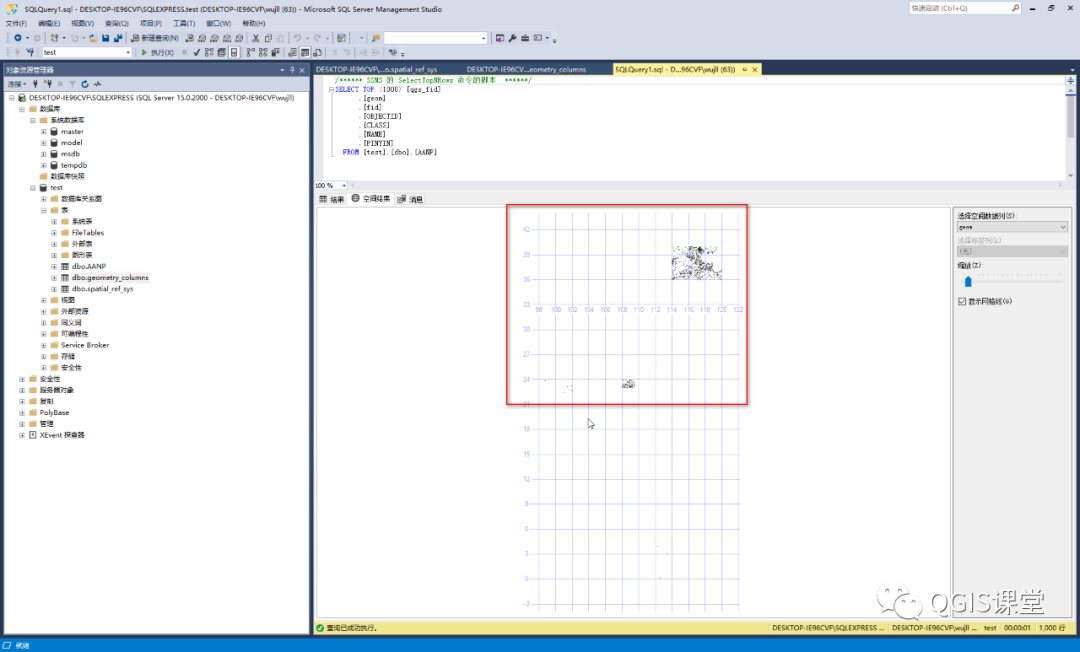Image resolution: width=1080 pixels, height=652 pixels.
Task: Click the Open File folder icon
Action: pos(93,38)
